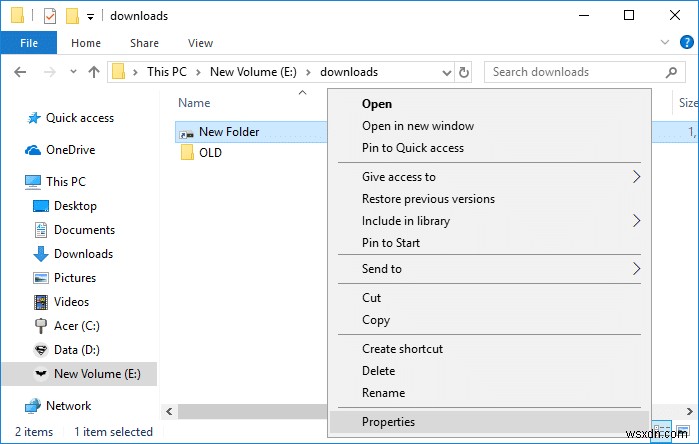Choose Delete from the context menu
This screenshot has width=699, height=444.
tap(489, 371)
